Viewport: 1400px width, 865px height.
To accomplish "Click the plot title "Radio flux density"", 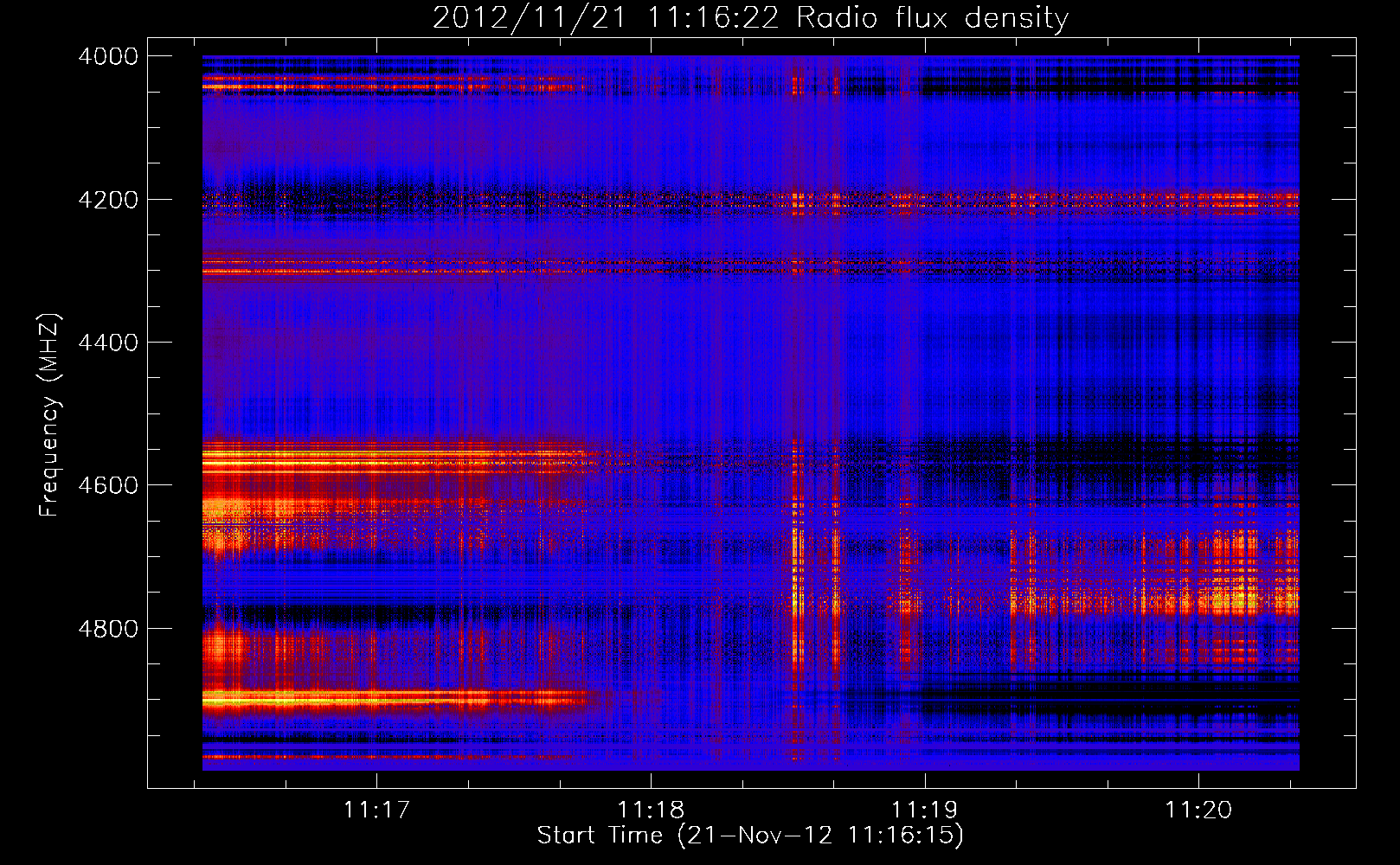I will click(x=933, y=18).
